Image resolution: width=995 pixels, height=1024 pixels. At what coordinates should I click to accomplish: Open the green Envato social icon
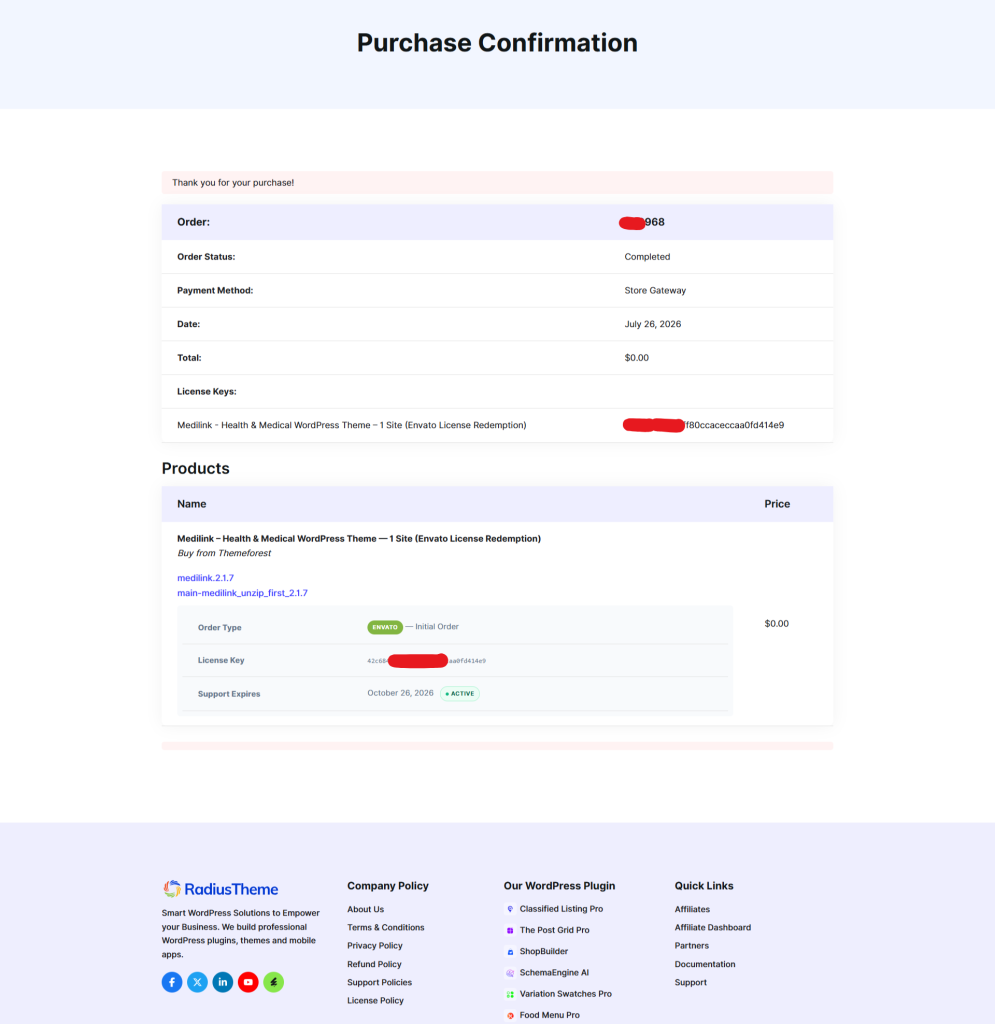[274, 982]
